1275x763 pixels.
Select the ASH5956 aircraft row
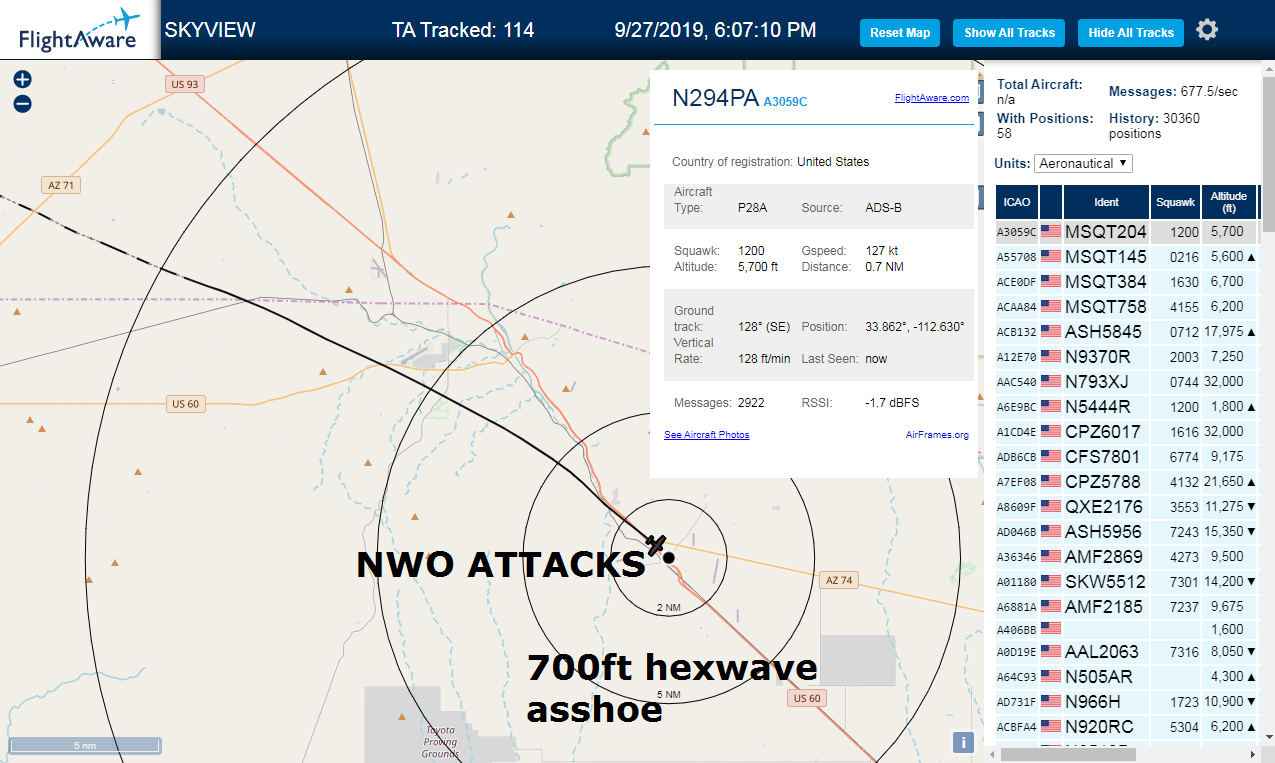pos(1126,531)
